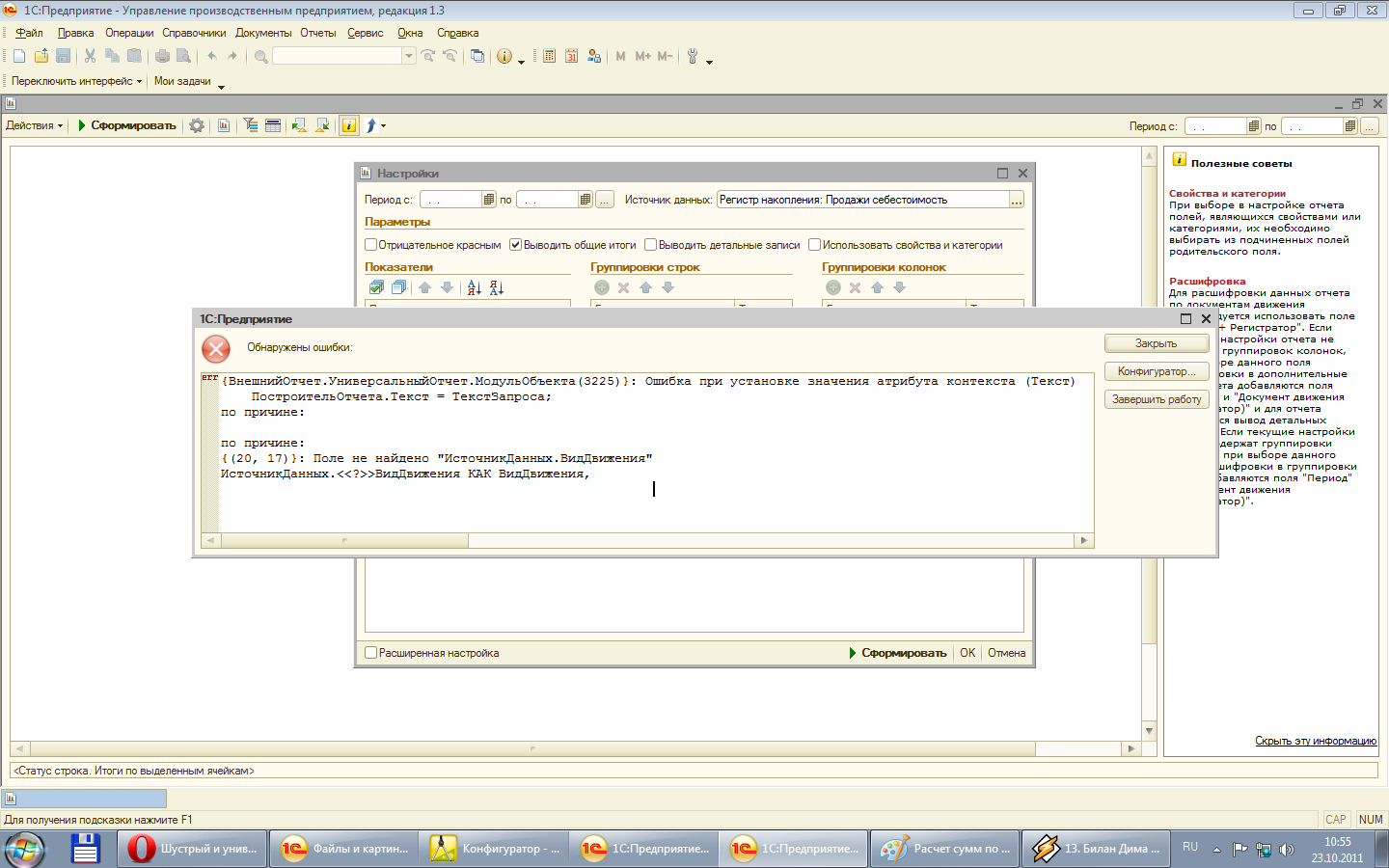Click Скрыть эту информацию link
1389x868 pixels.
1316,741
